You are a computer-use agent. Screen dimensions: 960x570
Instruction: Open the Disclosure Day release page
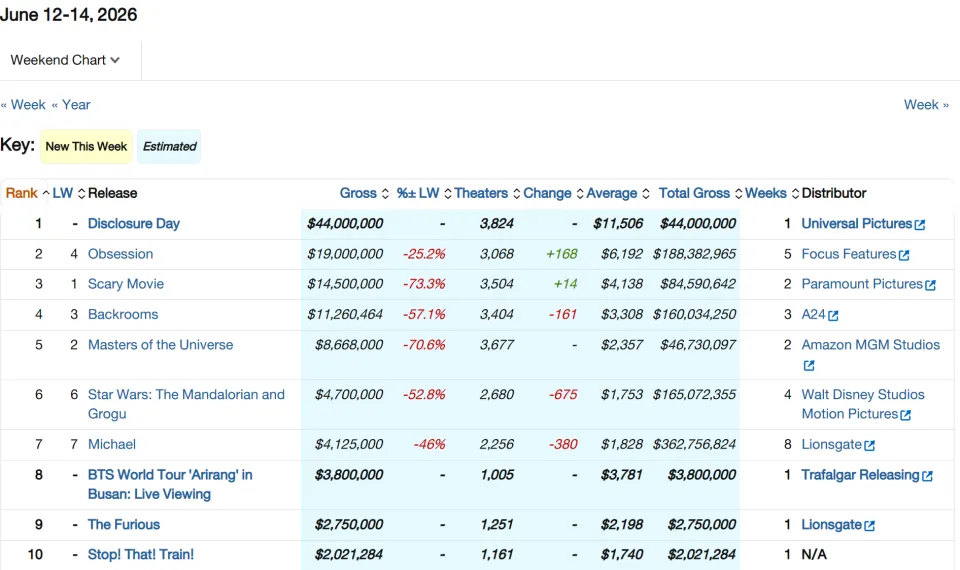133,223
